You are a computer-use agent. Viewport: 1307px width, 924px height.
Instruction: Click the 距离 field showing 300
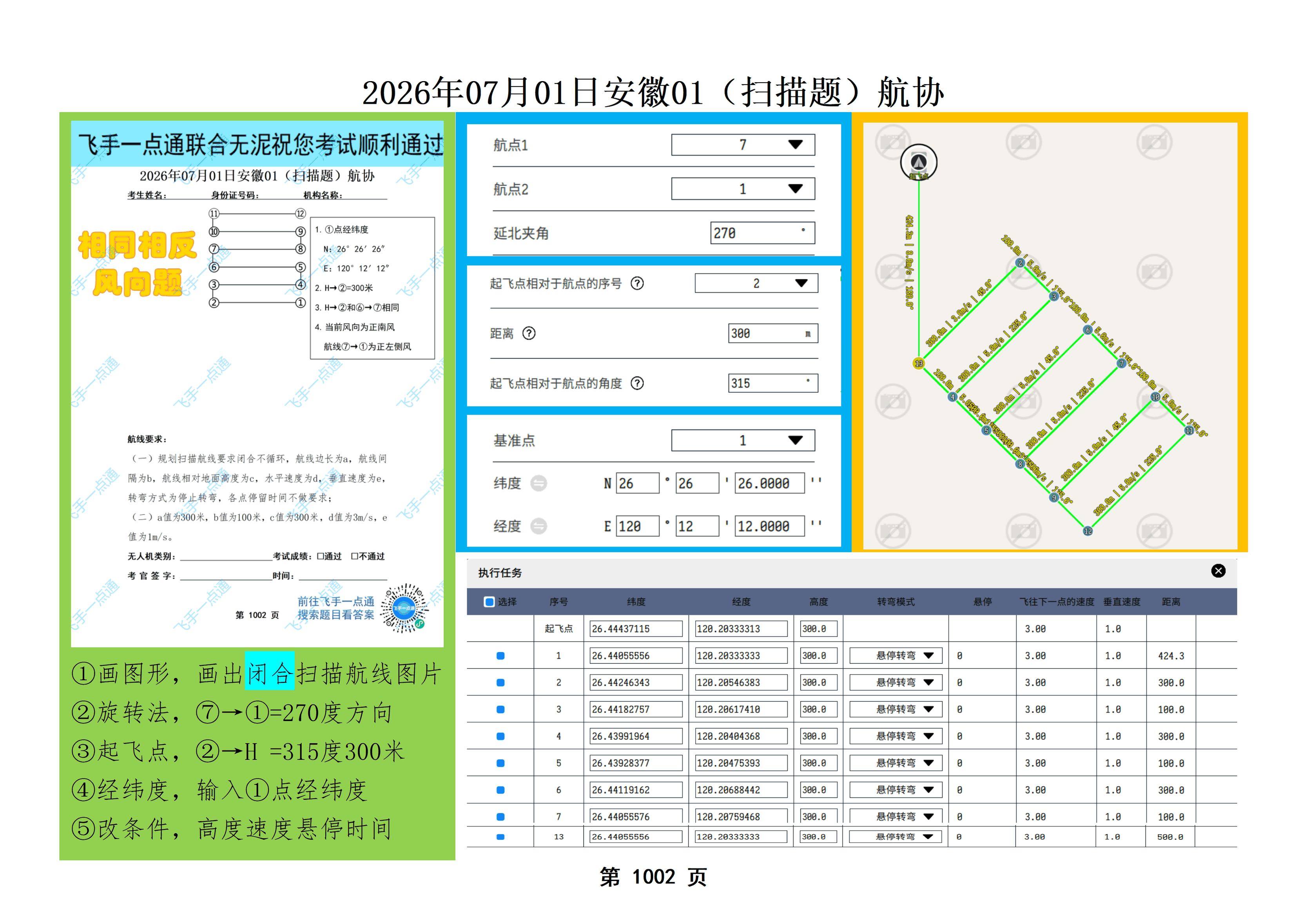tap(773, 333)
